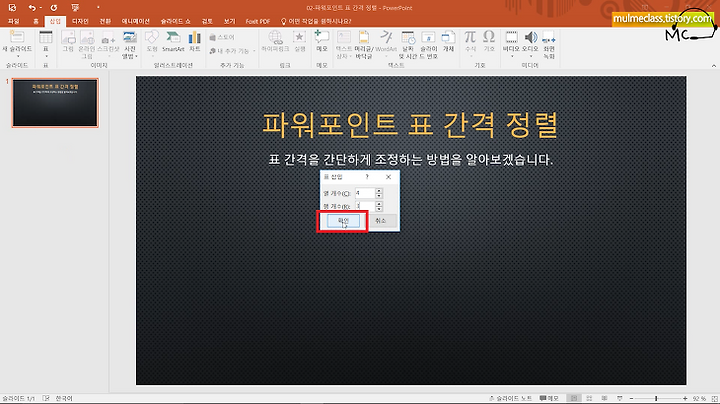Click the Save icon in quick access toolbar
Image resolution: width=720 pixels, height=404 pixels.
(x=12, y=7)
